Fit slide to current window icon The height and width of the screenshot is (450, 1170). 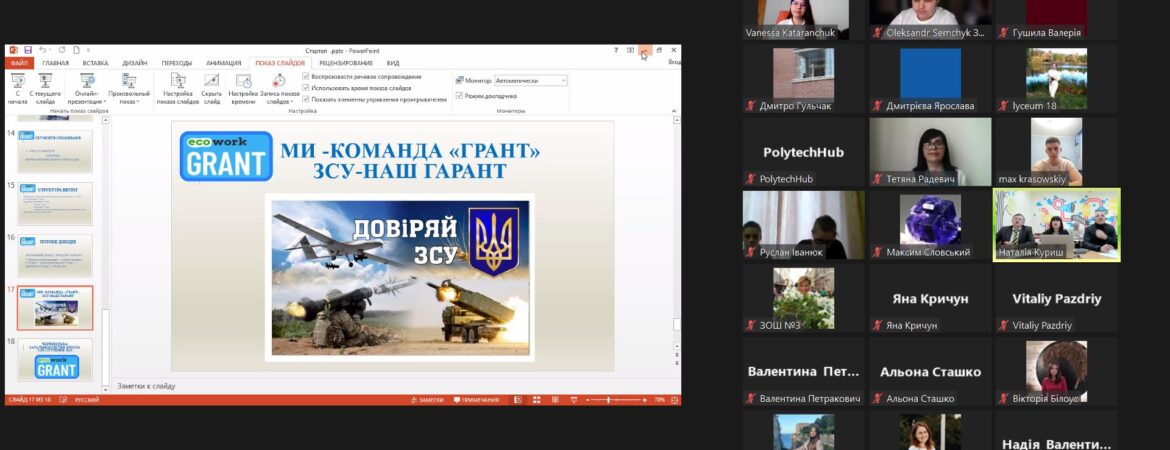pyautogui.click(x=673, y=400)
